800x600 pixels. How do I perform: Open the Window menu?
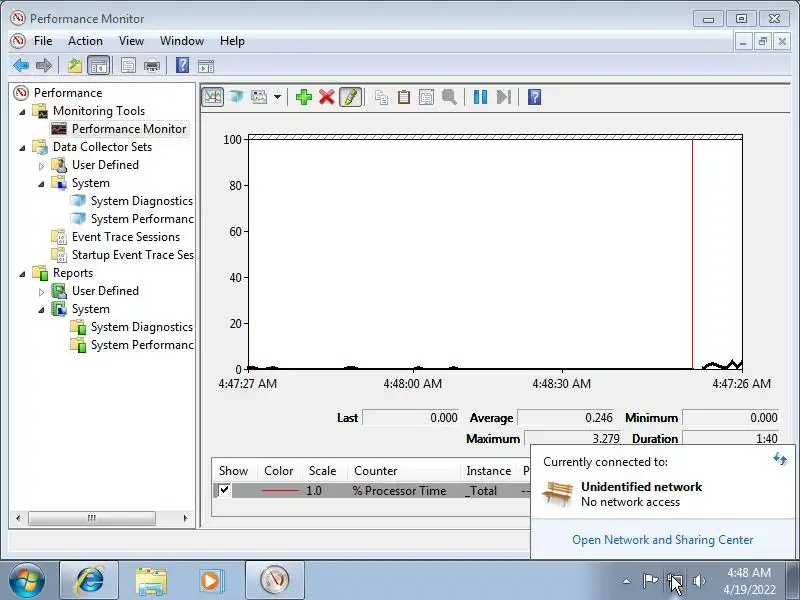182,41
